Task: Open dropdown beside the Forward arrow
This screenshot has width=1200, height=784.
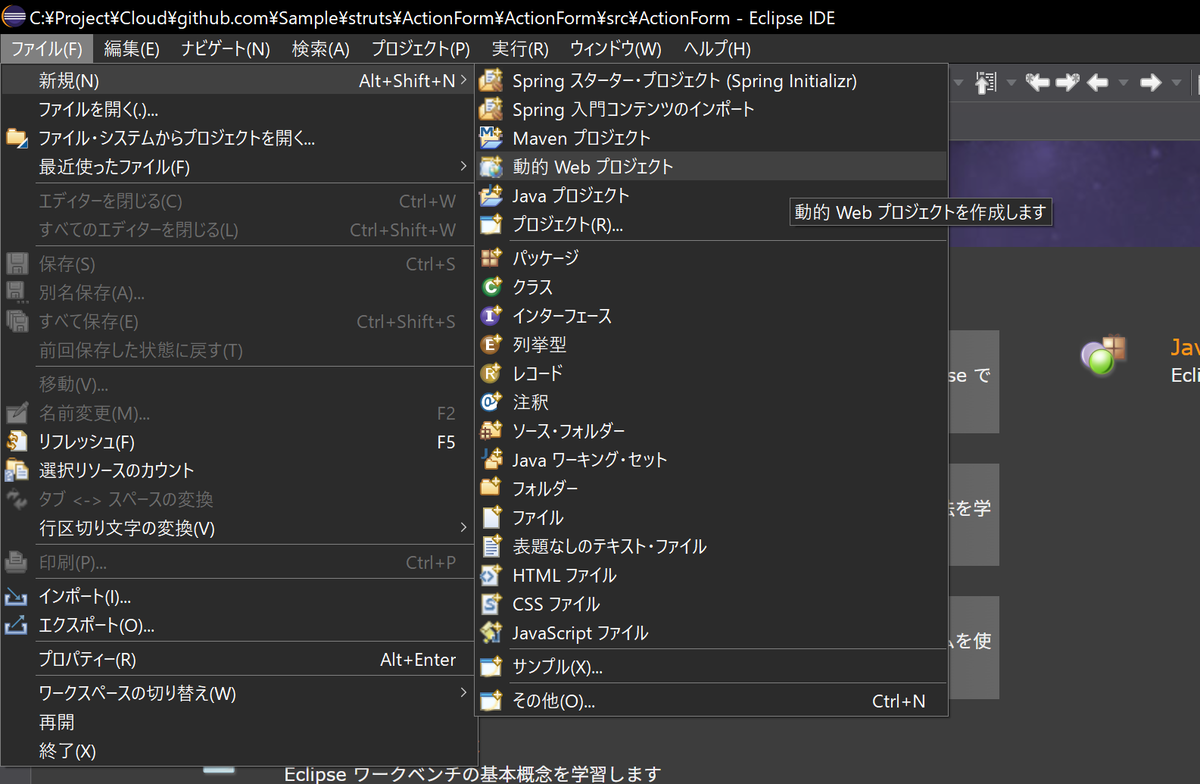Action: pos(1176,83)
